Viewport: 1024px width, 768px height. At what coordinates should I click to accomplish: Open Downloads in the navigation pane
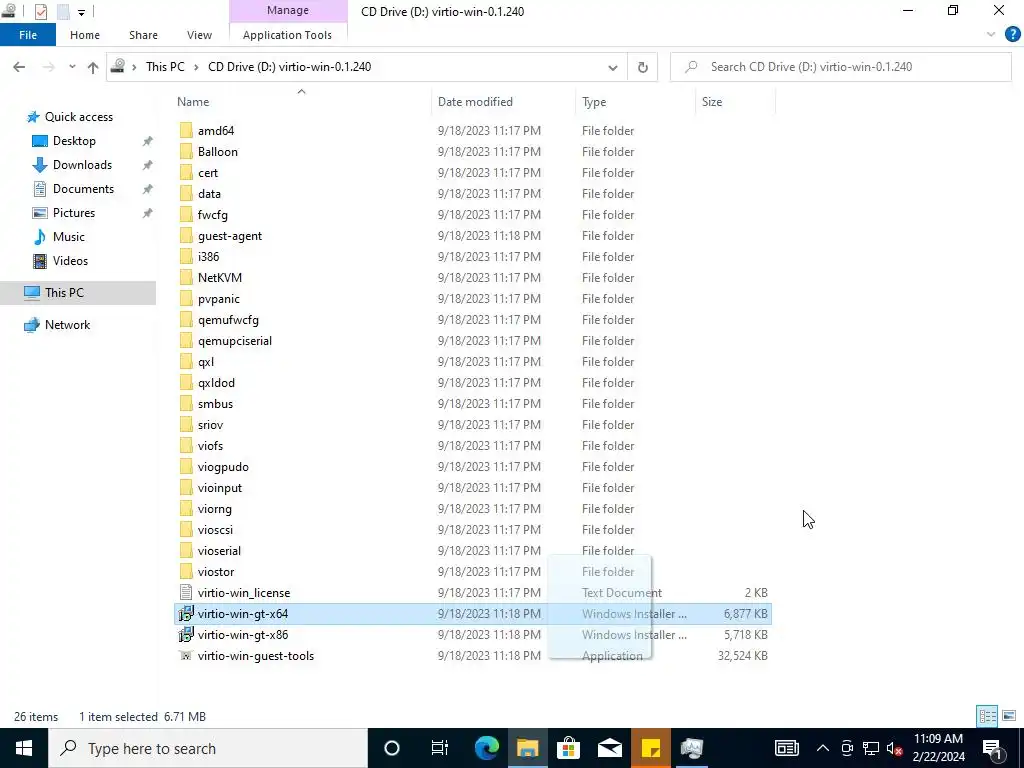pos(82,165)
